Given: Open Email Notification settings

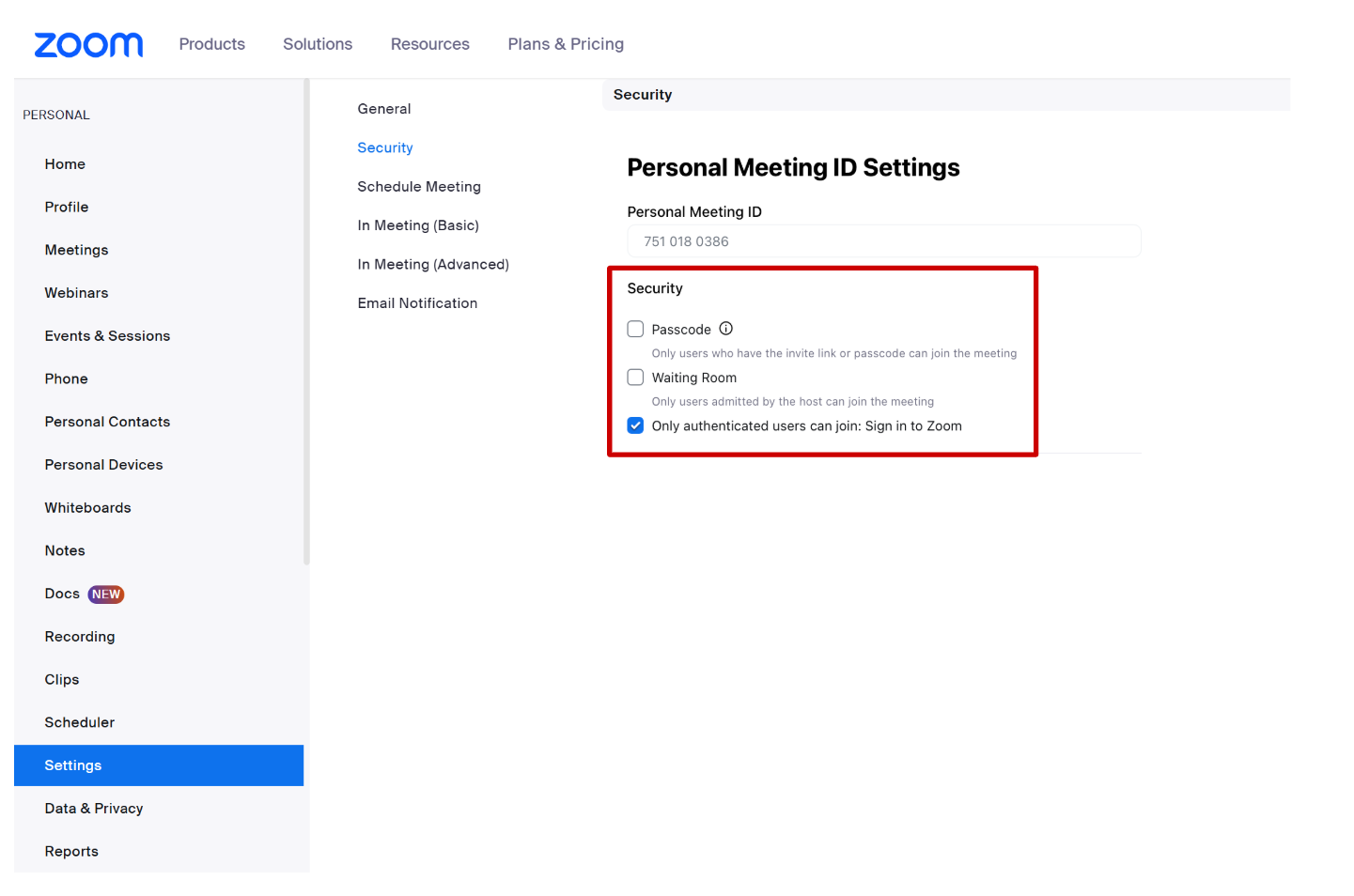Looking at the screenshot, I should tap(417, 303).
